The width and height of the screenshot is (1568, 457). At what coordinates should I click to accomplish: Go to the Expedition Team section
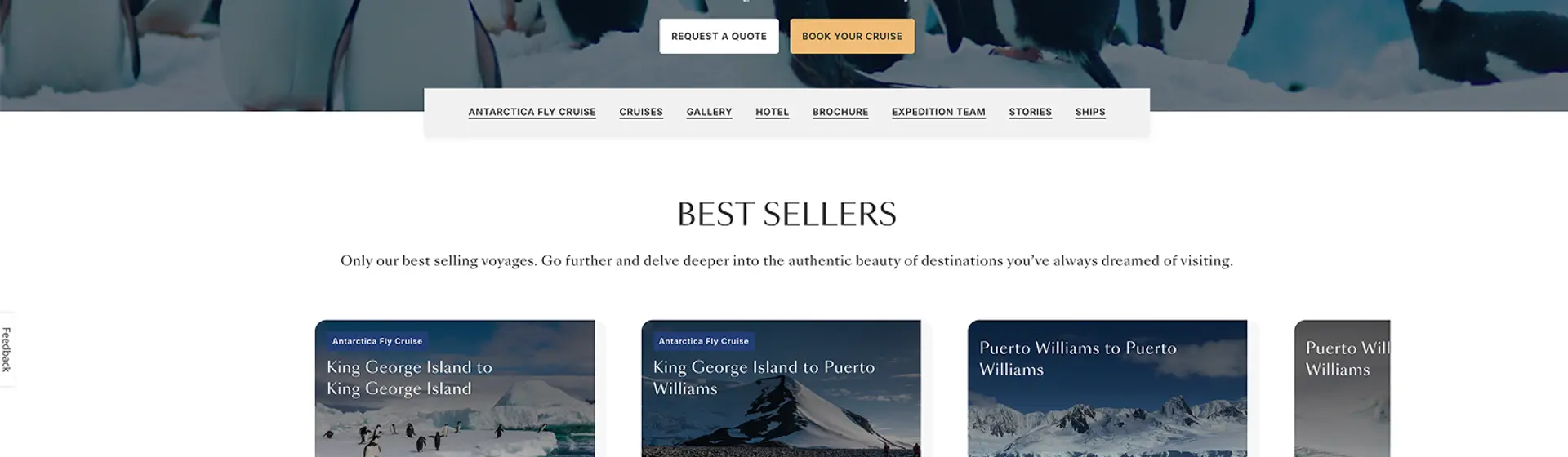point(938,113)
